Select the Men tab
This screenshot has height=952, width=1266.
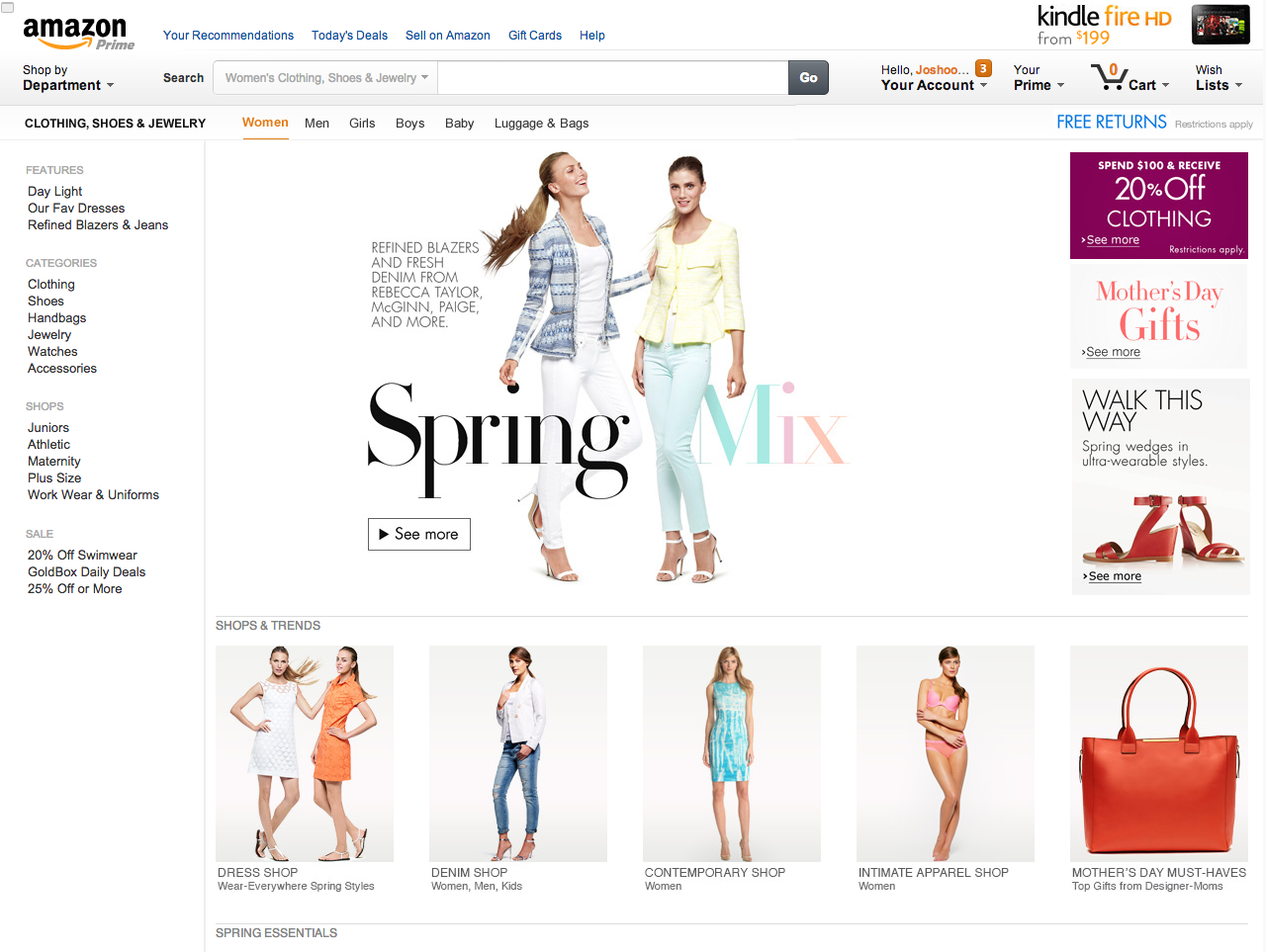pyautogui.click(x=316, y=124)
